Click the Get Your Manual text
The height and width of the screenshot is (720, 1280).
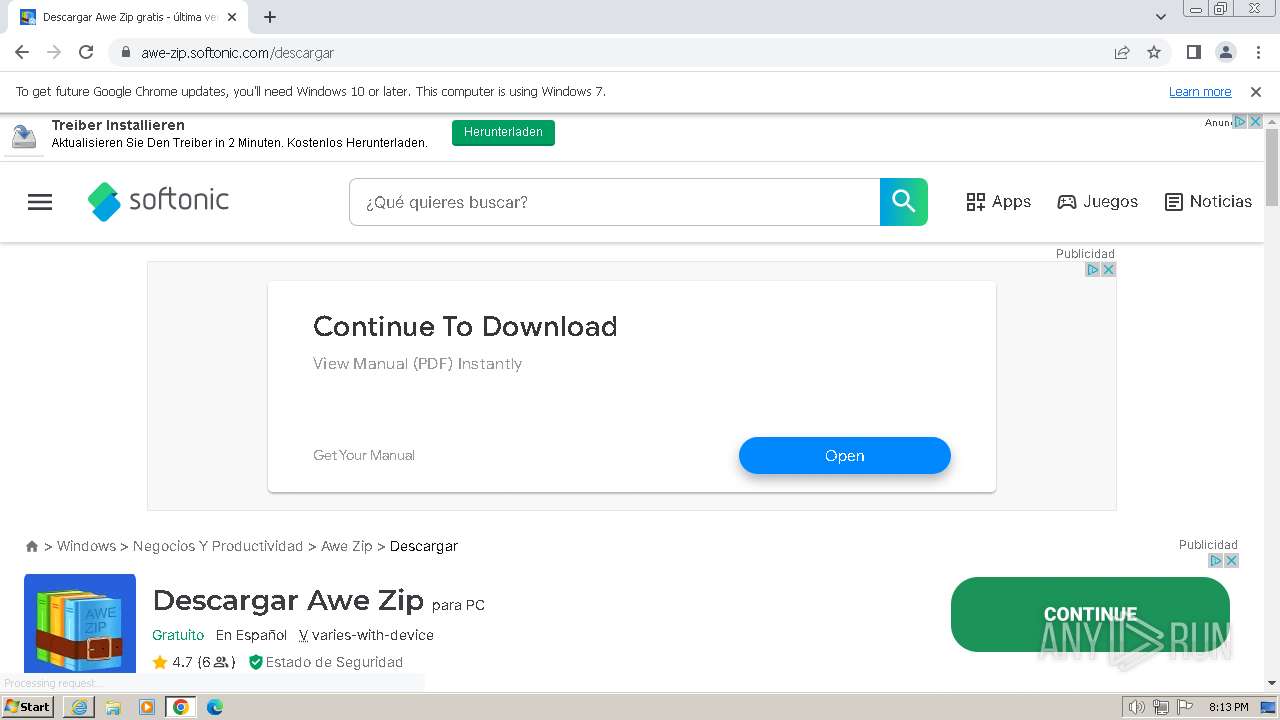pos(364,455)
